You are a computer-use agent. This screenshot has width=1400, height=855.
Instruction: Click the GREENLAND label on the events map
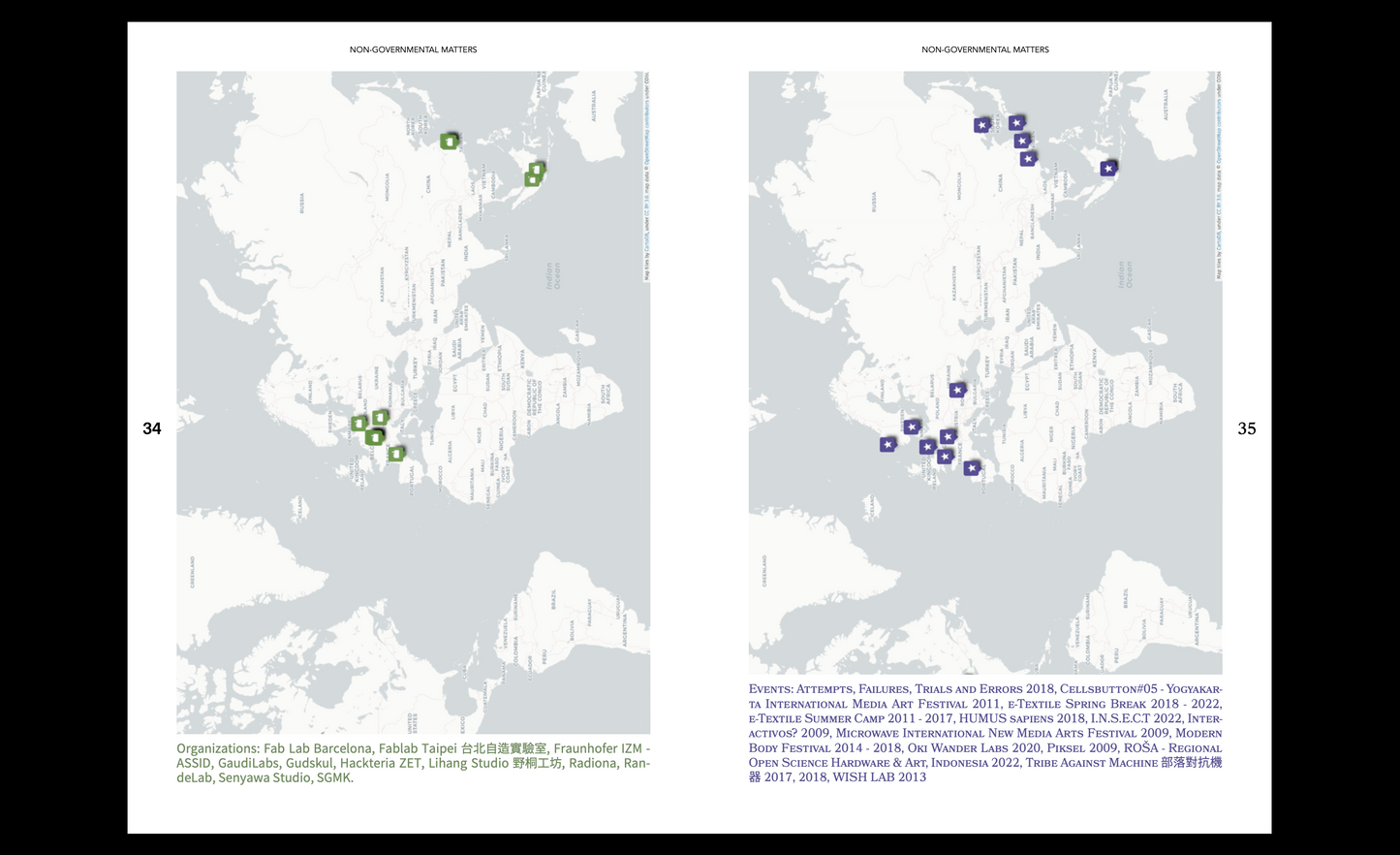pyautogui.click(x=764, y=572)
